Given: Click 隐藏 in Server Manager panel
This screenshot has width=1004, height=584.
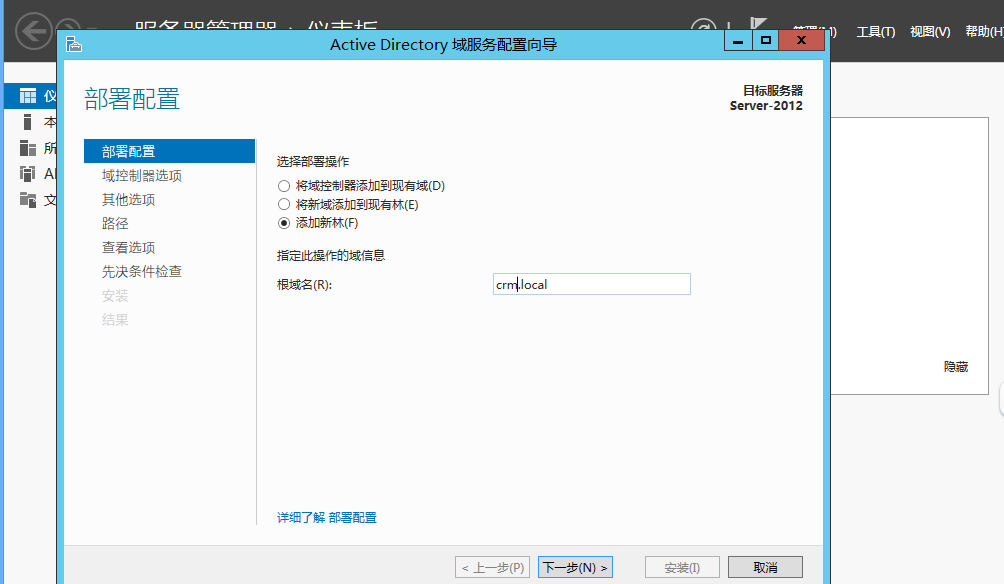Looking at the screenshot, I should tap(955, 366).
